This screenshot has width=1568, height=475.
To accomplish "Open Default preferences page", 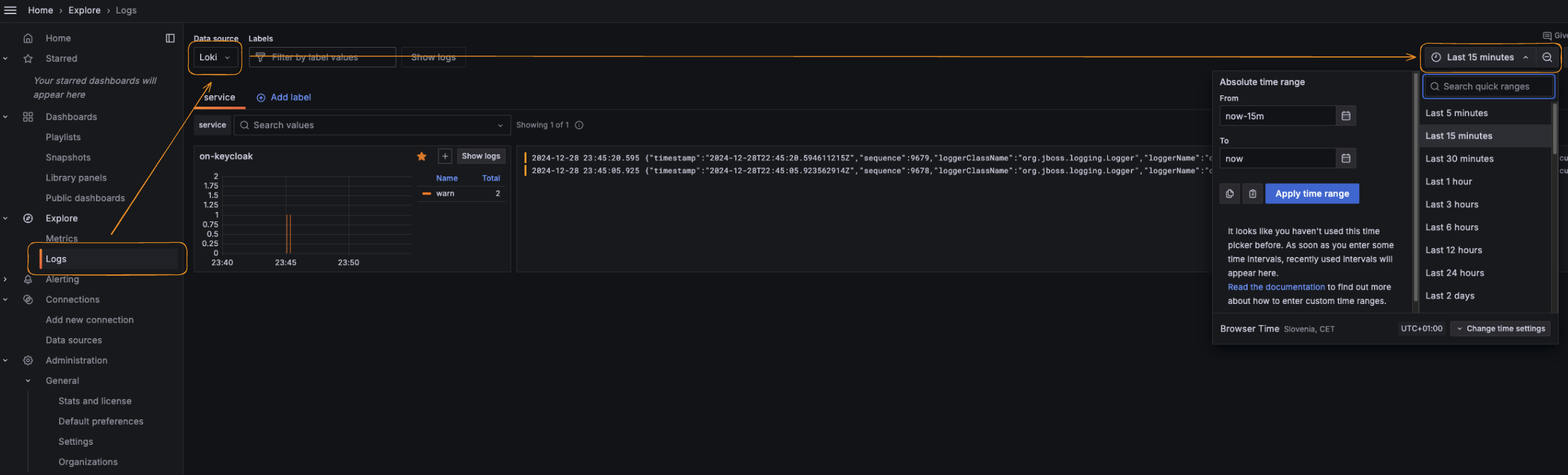I will tap(101, 421).
